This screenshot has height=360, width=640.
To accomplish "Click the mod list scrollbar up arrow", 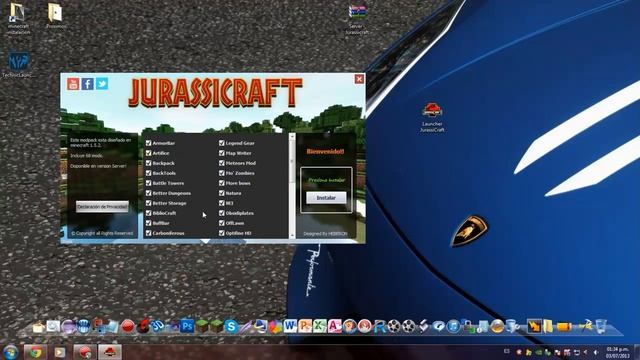I will [292, 136].
